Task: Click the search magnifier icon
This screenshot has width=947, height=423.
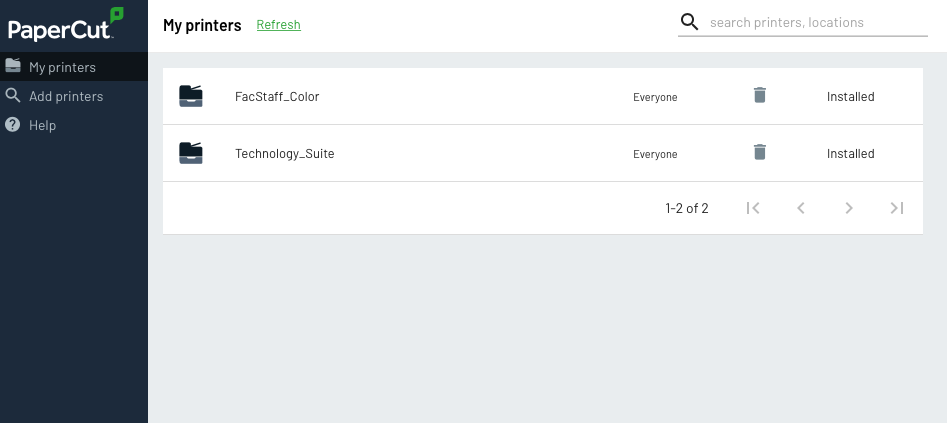Action: click(x=689, y=22)
